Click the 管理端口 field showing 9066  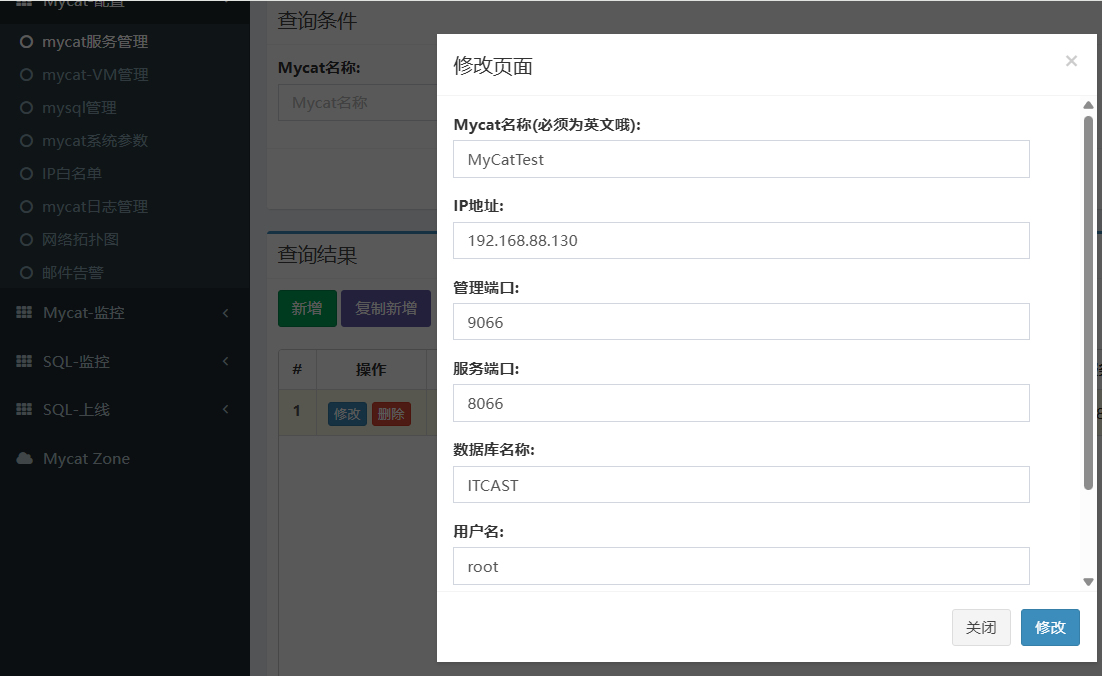[741, 322]
